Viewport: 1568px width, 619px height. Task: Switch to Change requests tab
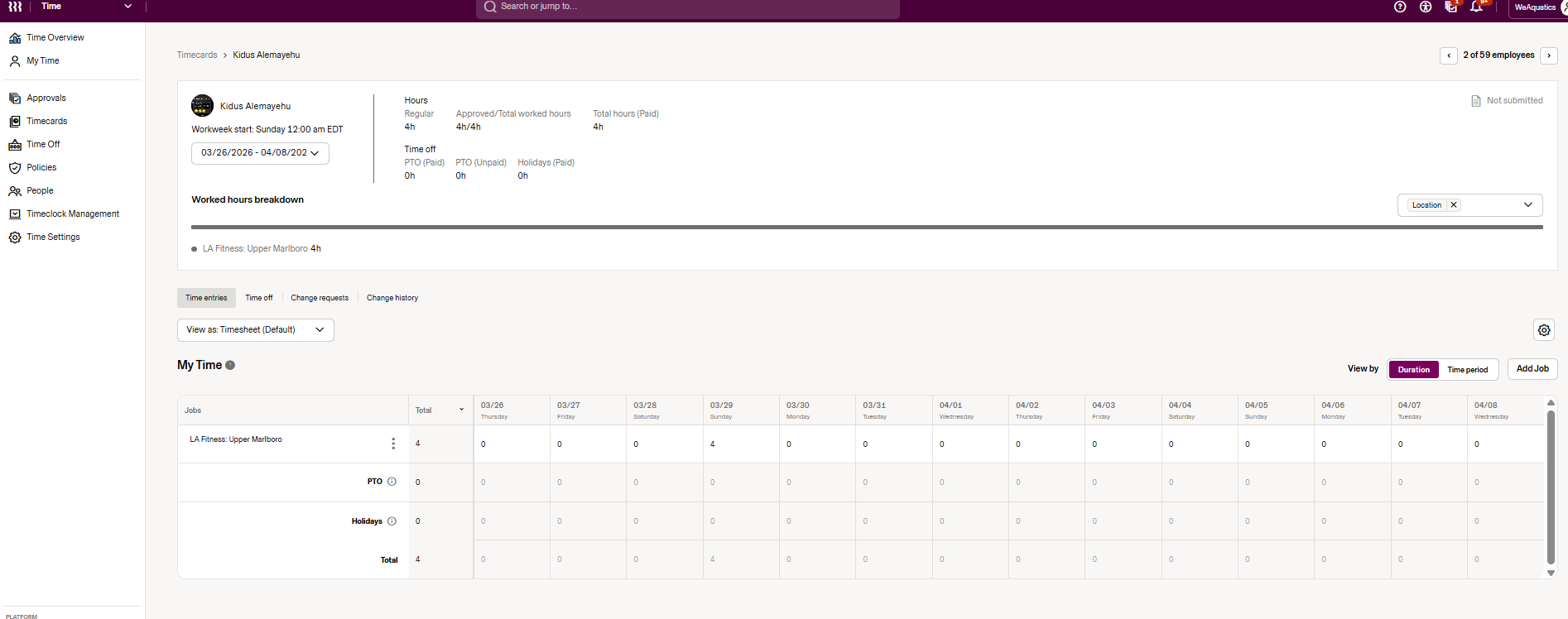click(x=320, y=298)
